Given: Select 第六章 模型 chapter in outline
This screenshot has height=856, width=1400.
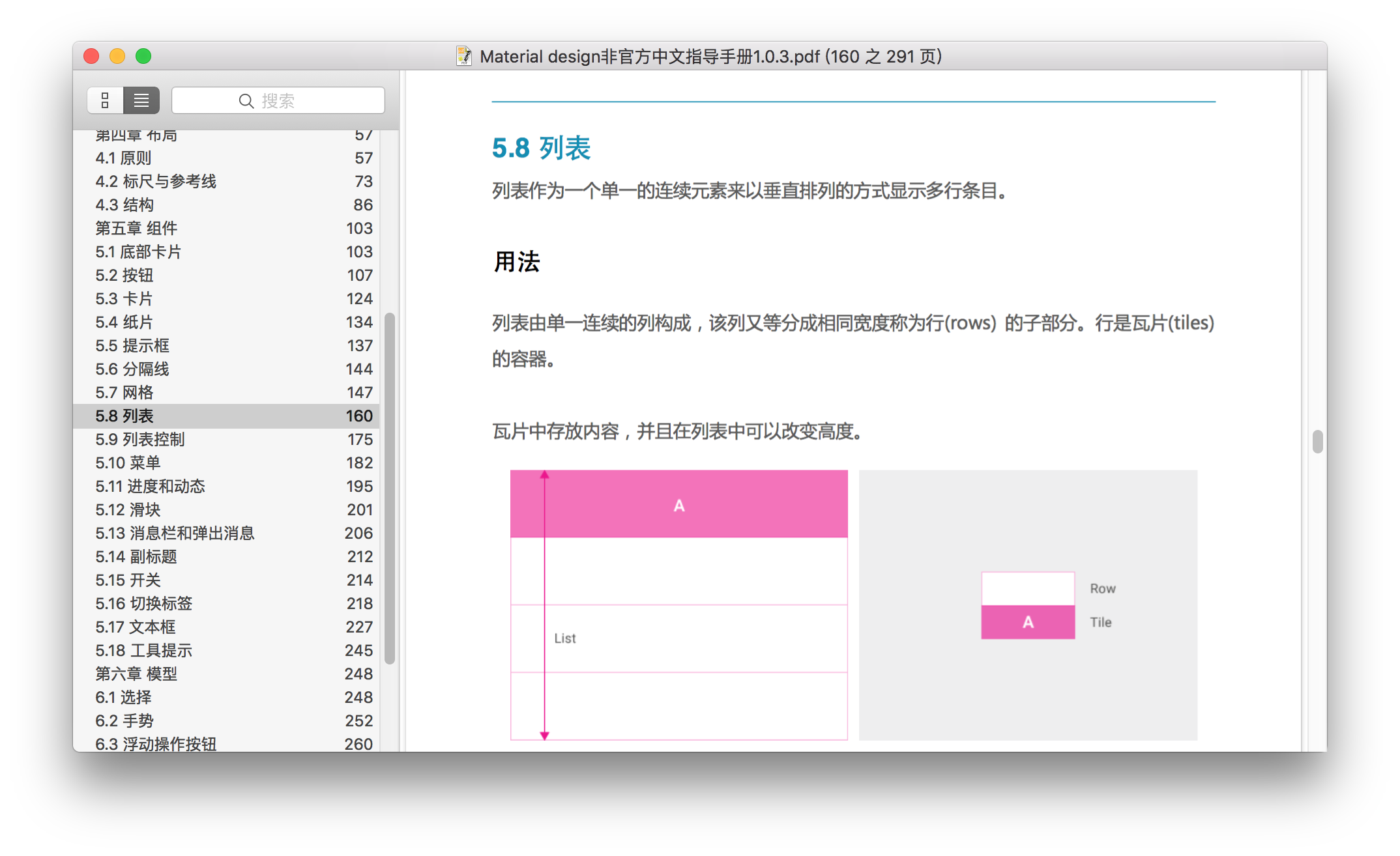Looking at the screenshot, I should (136, 674).
